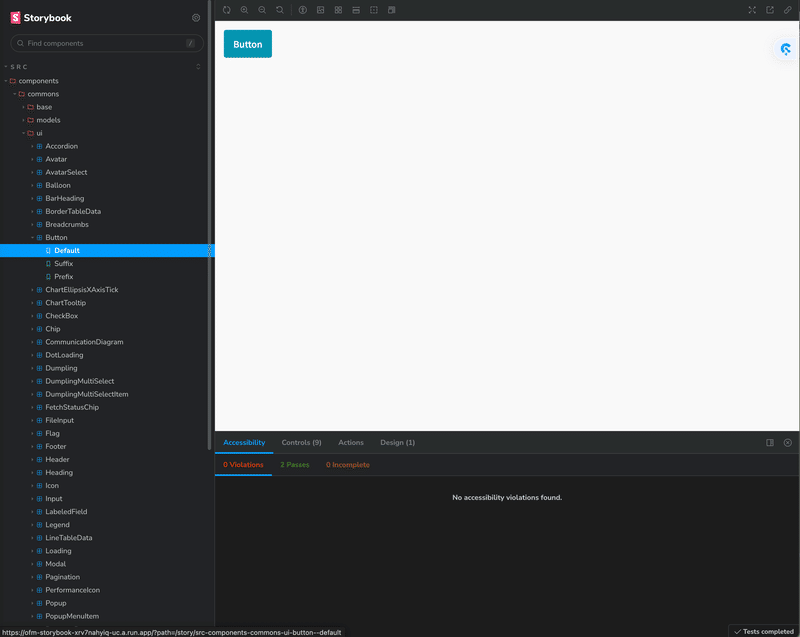The height and width of the screenshot is (637, 800).
Task: Collapse the Button component
Action: click(56, 238)
